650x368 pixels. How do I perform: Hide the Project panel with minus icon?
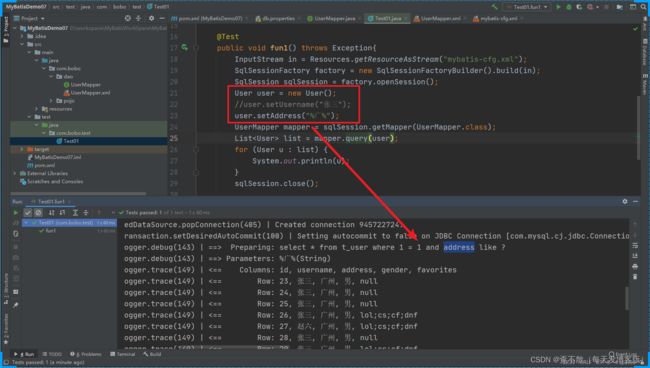click(x=162, y=18)
